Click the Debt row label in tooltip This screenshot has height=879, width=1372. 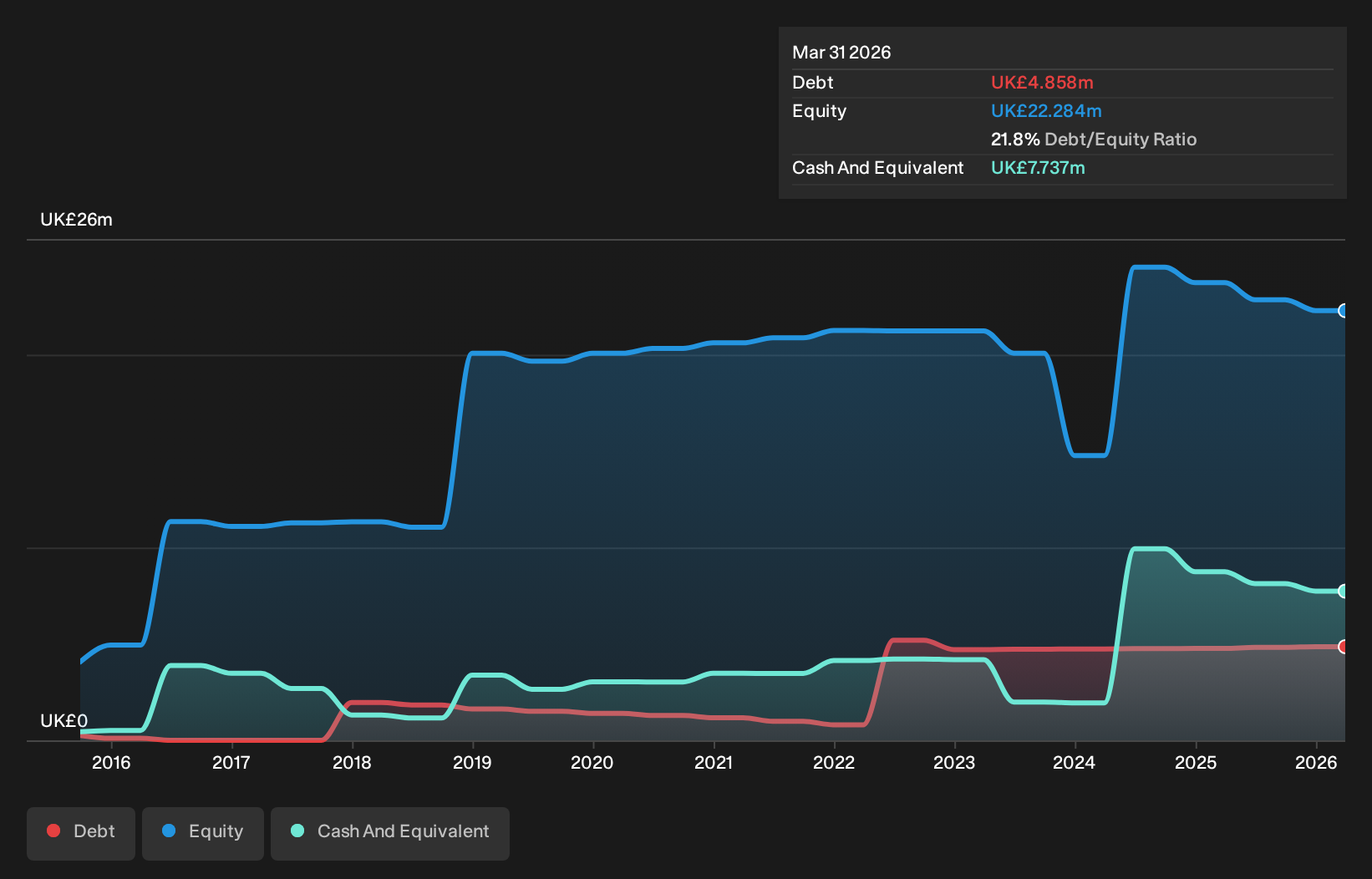point(813,83)
